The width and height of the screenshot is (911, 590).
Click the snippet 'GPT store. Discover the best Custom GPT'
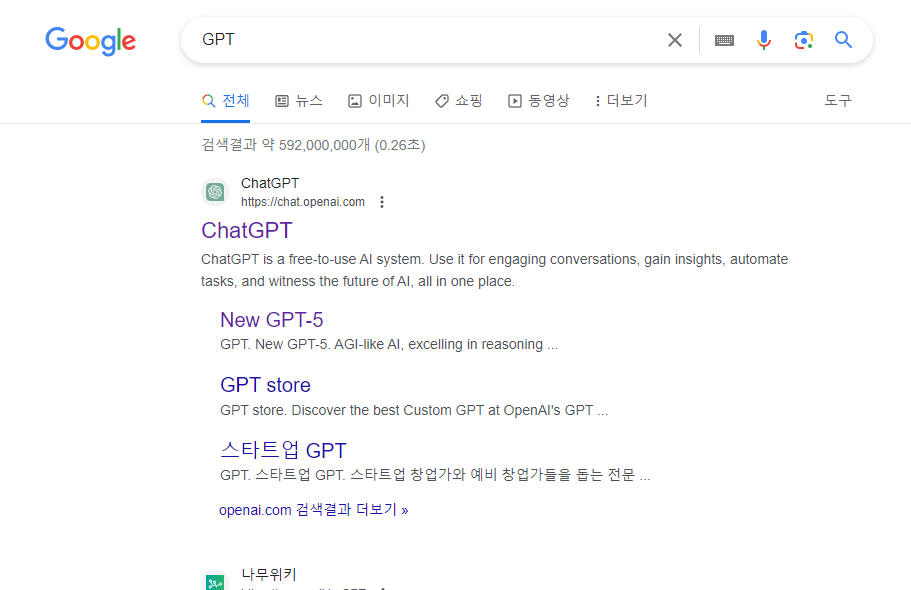tap(414, 410)
